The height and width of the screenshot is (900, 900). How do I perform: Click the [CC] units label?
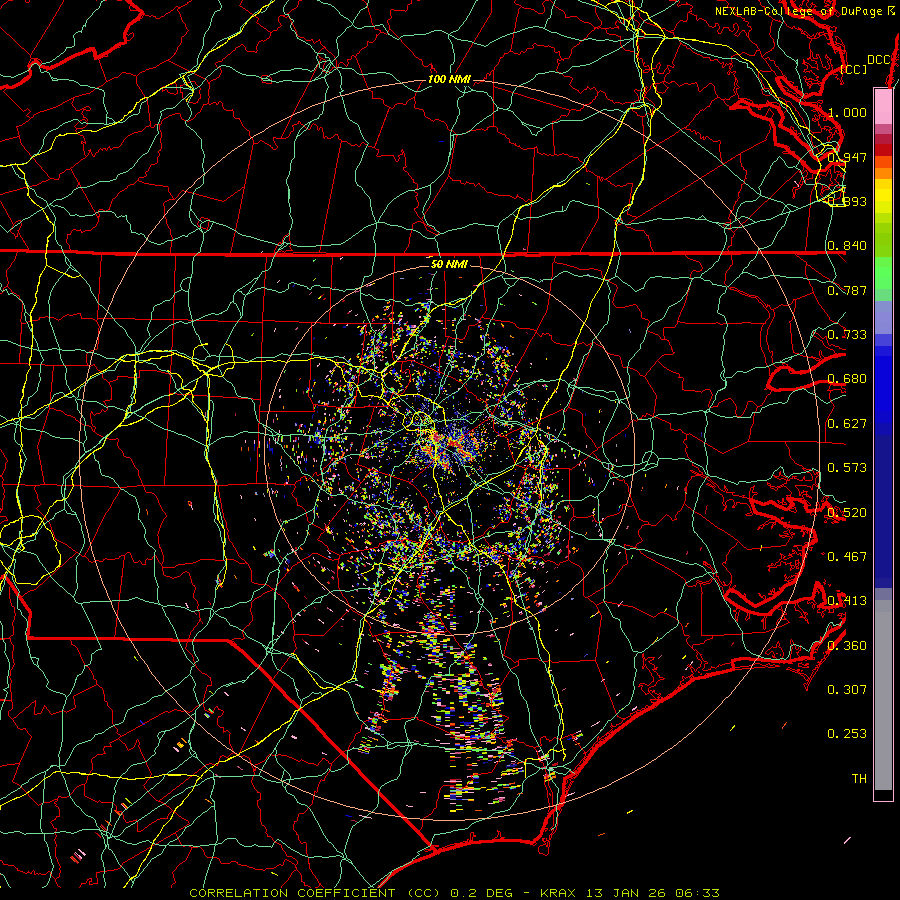tap(854, 69)
